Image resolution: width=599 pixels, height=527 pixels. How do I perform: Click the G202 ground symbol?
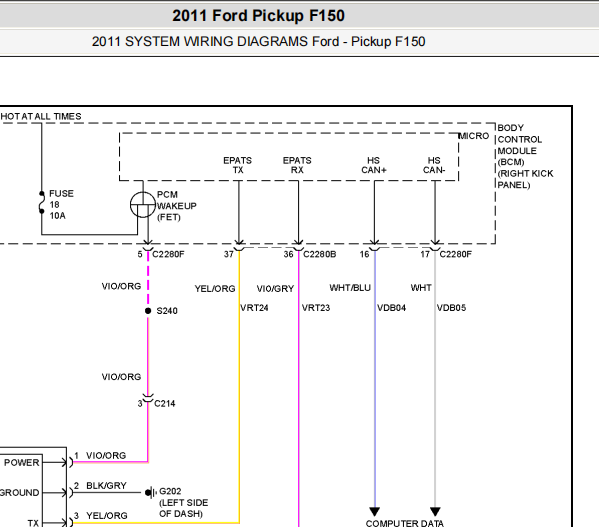[151, 493]
